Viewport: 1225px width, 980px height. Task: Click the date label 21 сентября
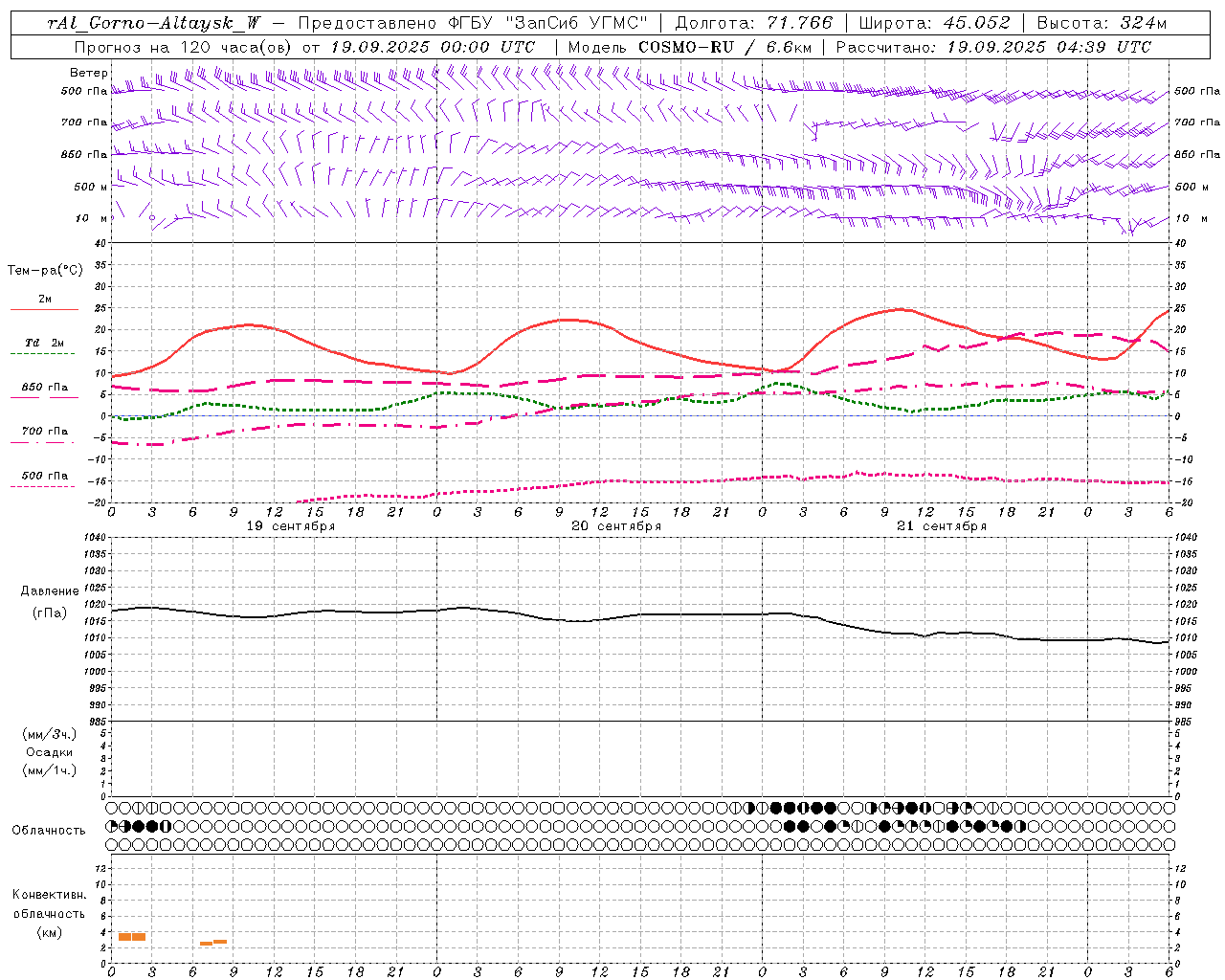tap(942, 526)
